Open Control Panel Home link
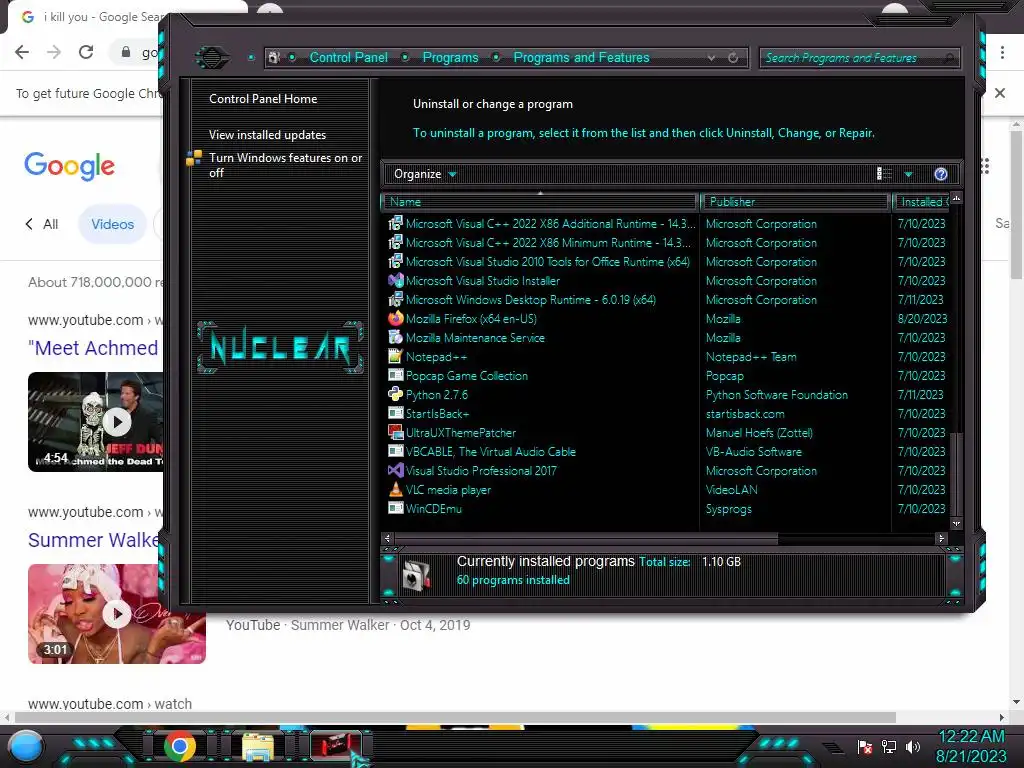Image resolution: width=1024 pixels, height=768 pixels. click(x=263, y=99)
